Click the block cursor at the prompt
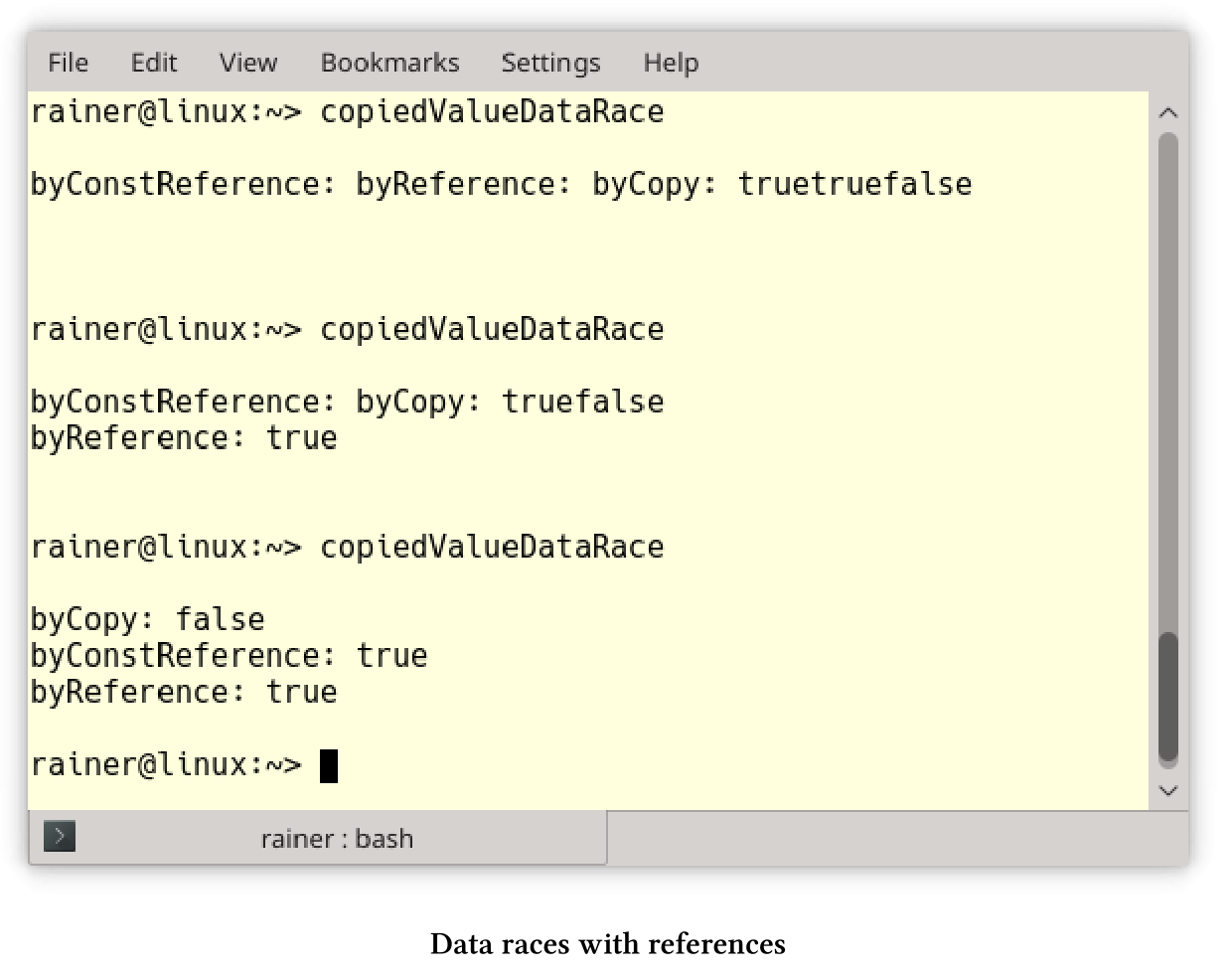The image size is (1232, 974). 329,766
